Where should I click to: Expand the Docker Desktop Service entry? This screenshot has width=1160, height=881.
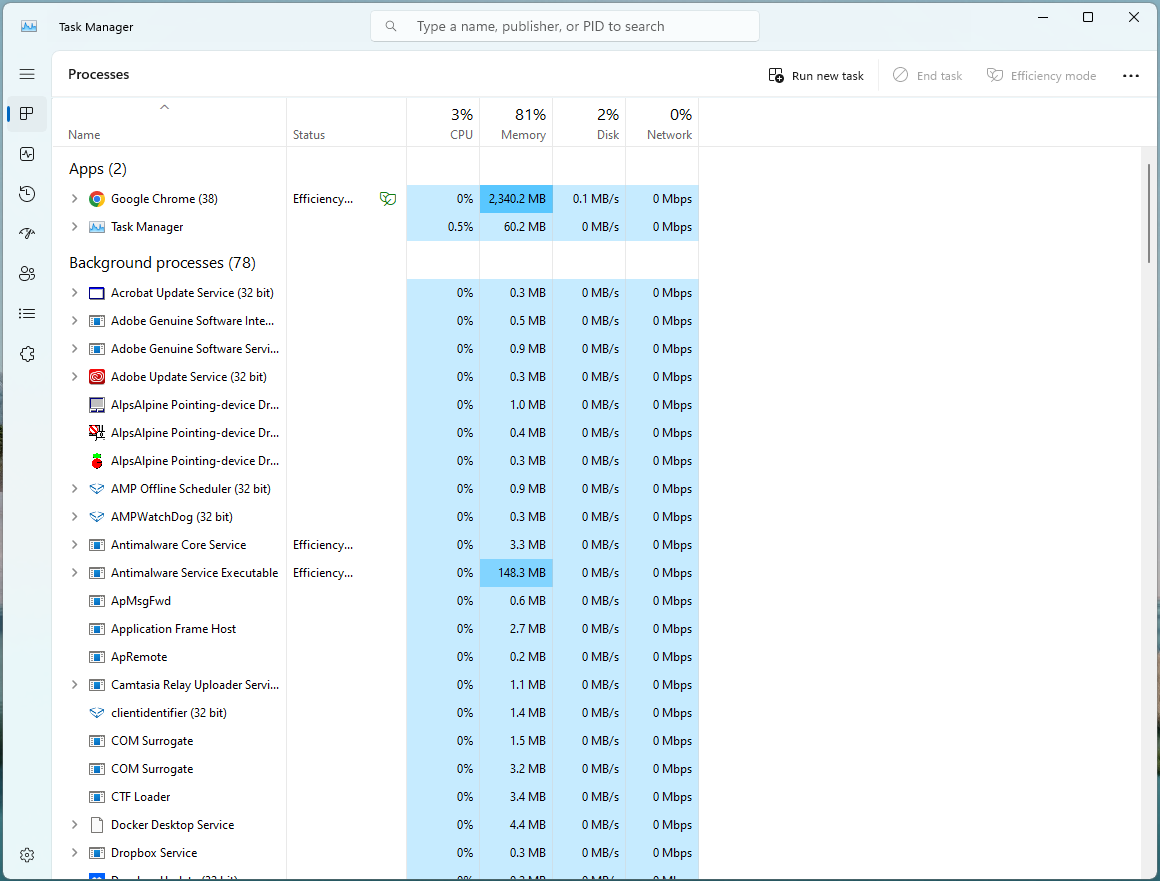[74, 824]
